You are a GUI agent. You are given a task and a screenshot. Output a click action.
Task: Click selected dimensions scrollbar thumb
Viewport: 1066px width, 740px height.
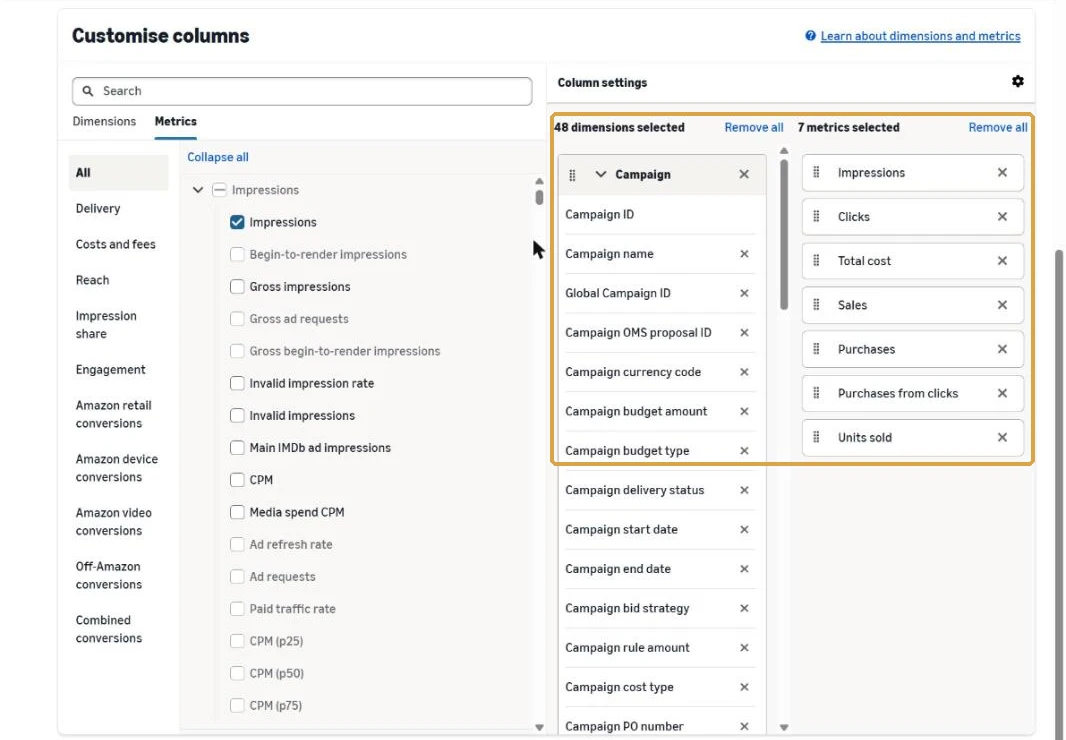[x=784, y=235]
